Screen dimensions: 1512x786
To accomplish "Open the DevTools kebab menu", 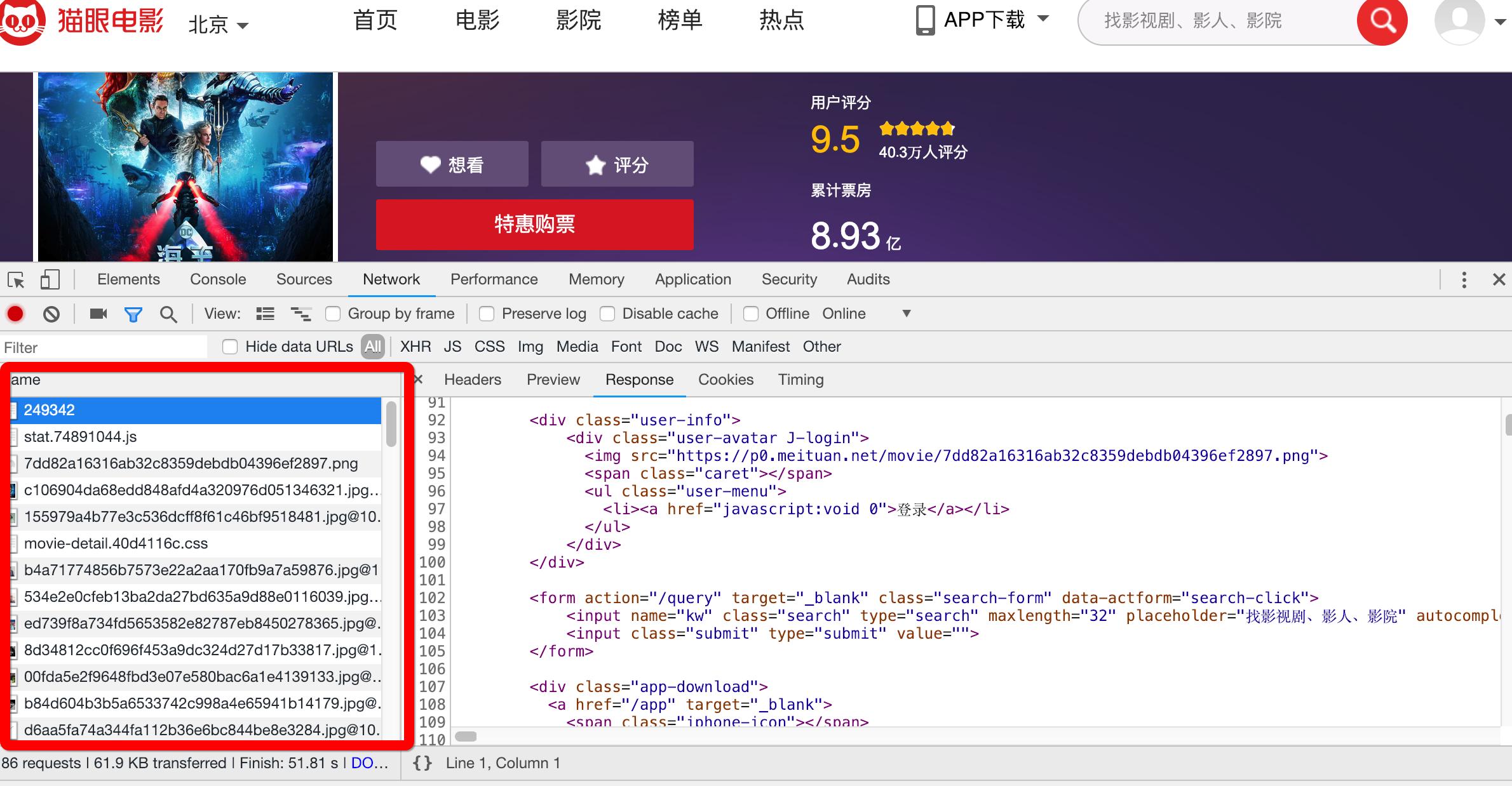I will [1464, 279].
